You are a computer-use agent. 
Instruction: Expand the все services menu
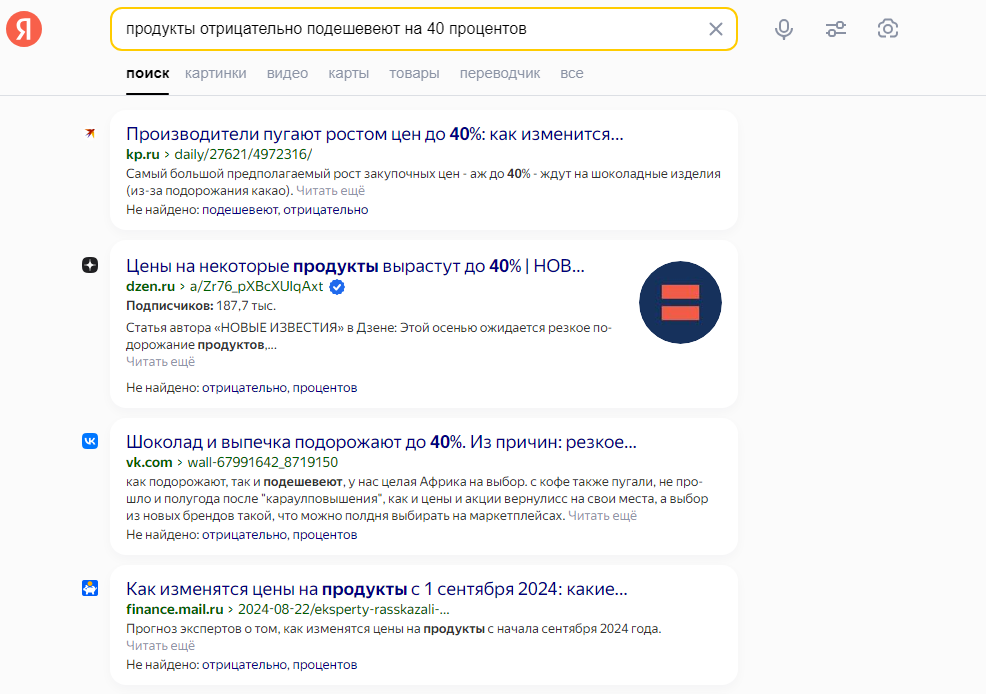point(572,74)
